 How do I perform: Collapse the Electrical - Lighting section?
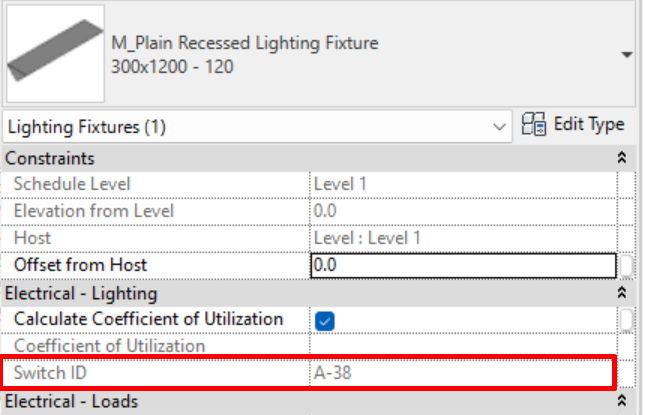pos(622,293)
